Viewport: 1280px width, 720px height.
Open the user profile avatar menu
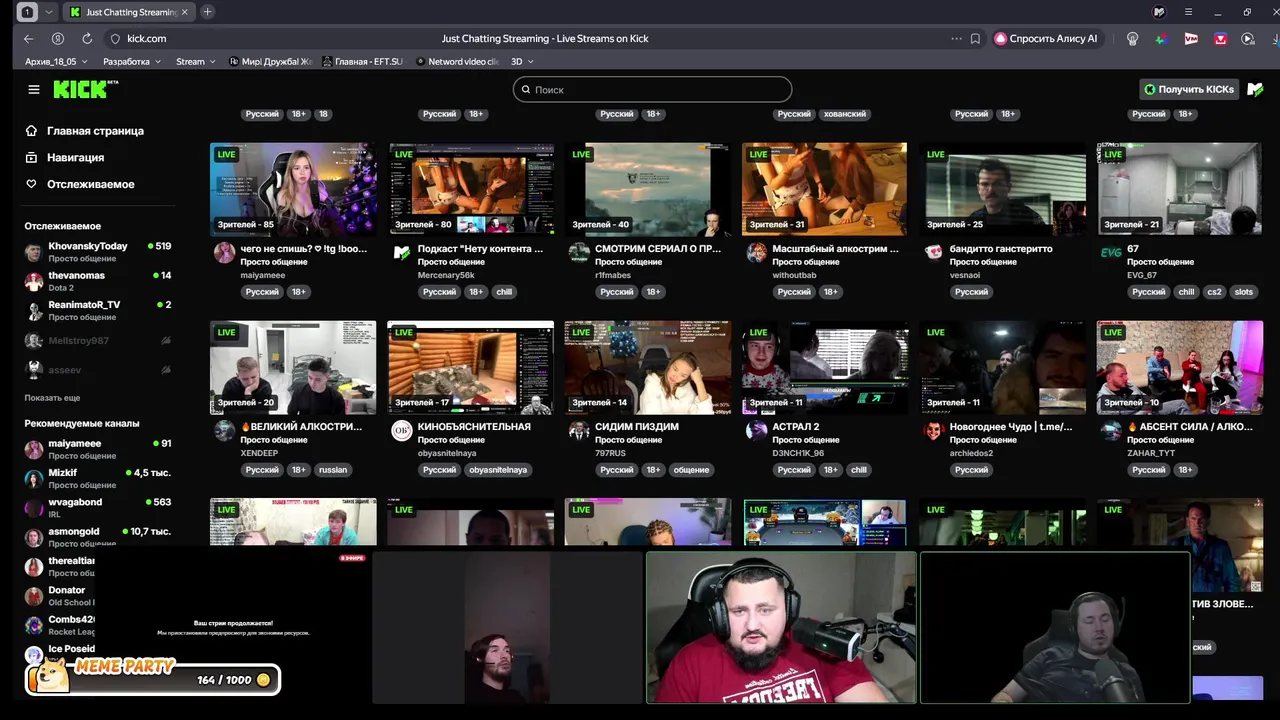pyautogui.click(x=1255, y=89)
